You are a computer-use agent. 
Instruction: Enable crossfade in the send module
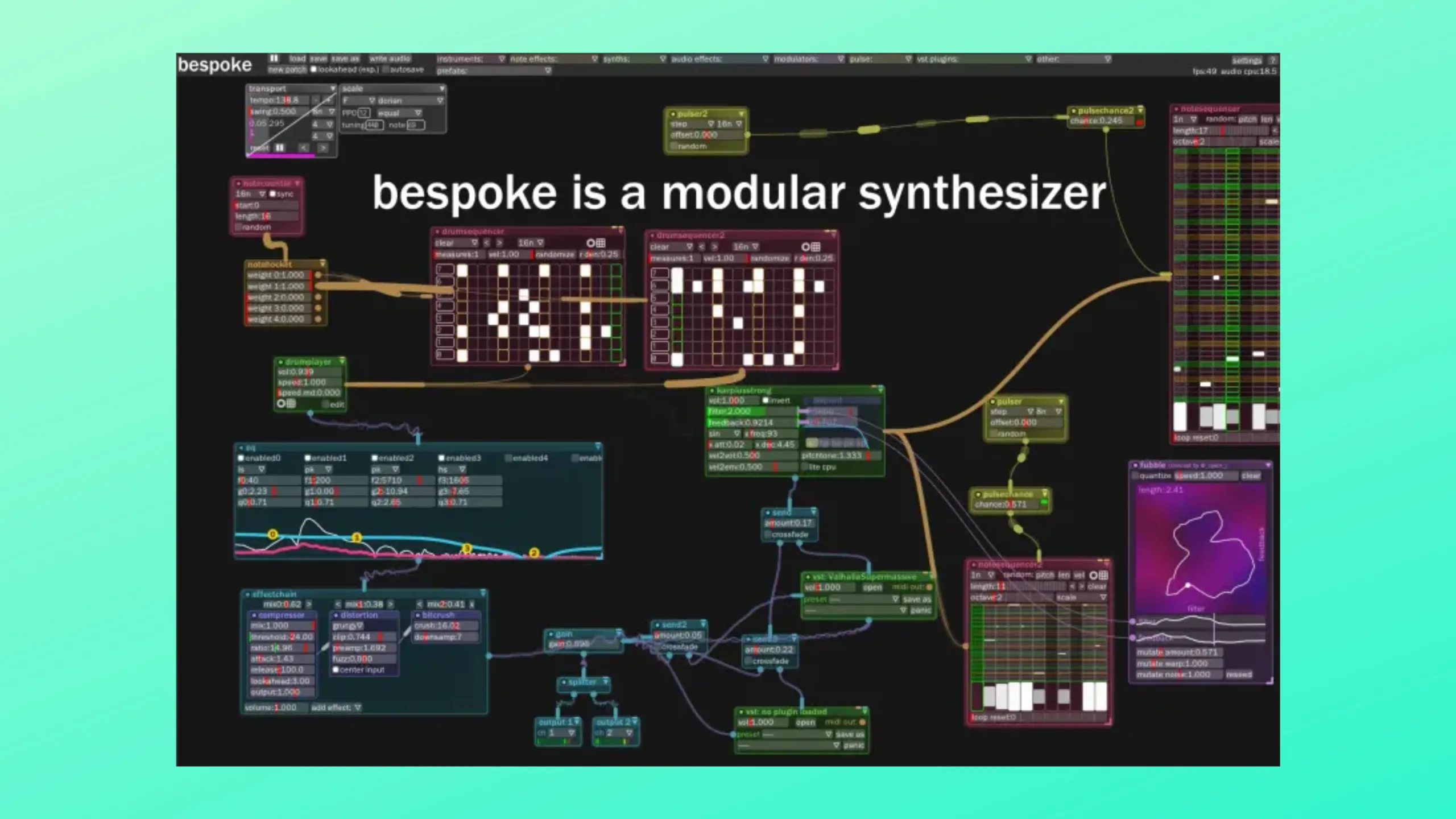[x=768, y=535]
